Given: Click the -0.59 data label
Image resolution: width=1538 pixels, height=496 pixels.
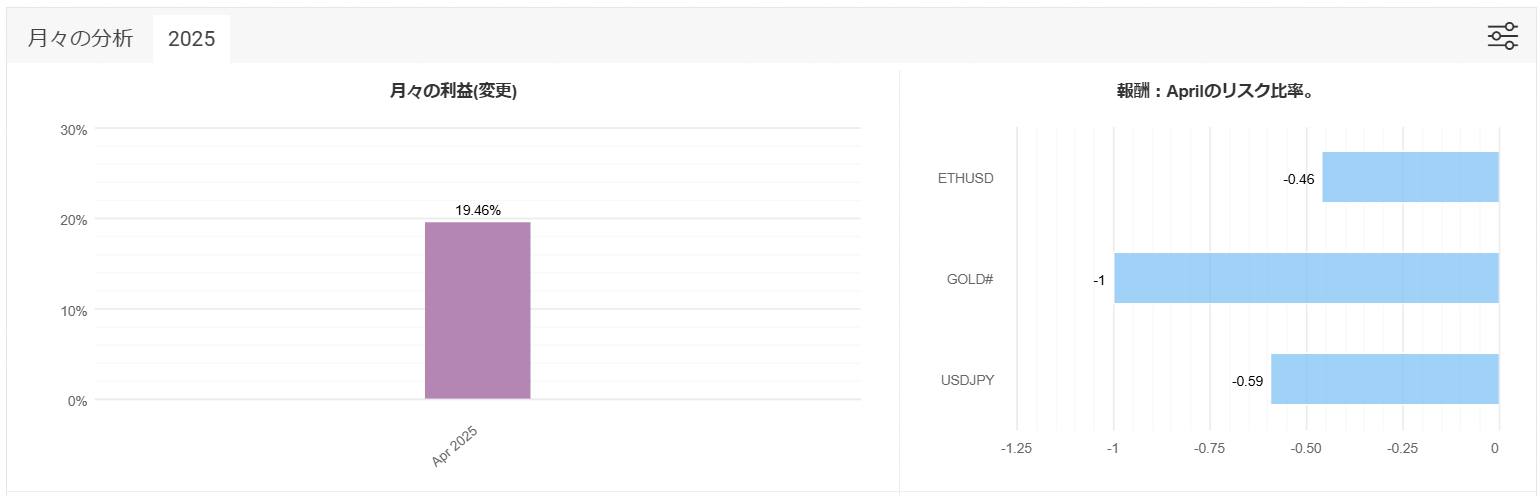Looking at the screenshot, I should 1247,381.
